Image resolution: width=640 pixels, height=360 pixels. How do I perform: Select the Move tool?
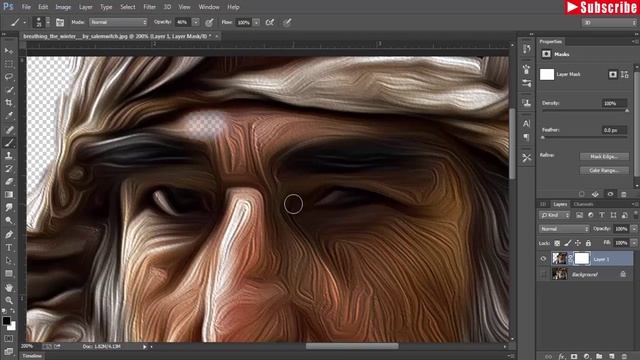point(9,51)
